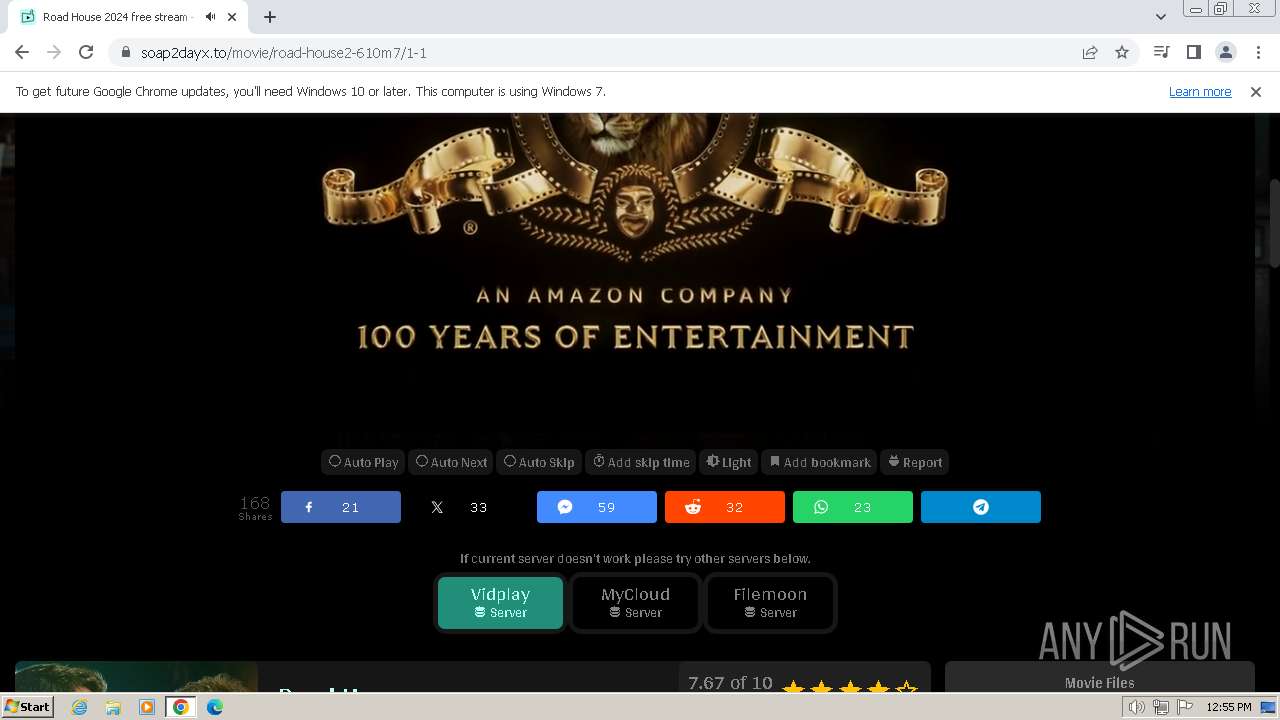Open a new tab with the plus button
Image resolution: width=1280 pixels, height=720 pixels.
tap(270, 17)
